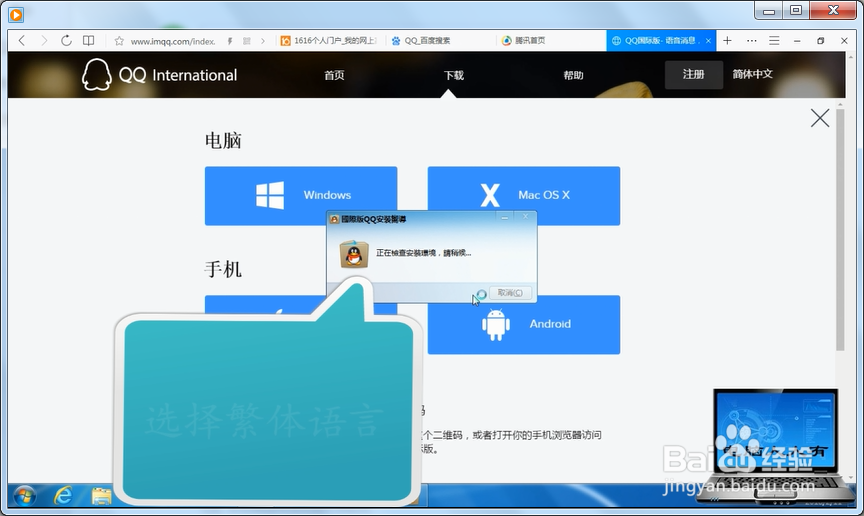Open the 帮助 navigation item
This screenshot has height=516, width=864.
pyautogui.click(x=574, y=75)
